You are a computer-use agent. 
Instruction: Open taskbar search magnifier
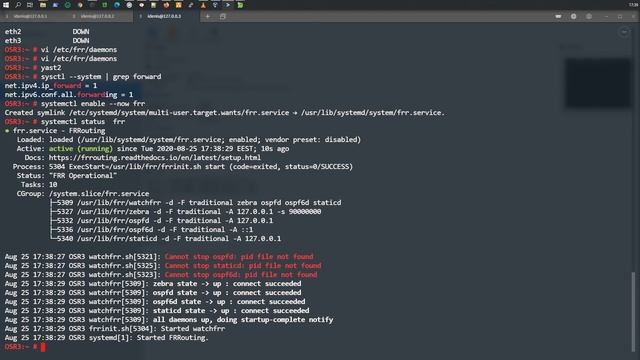[x=18, y=5]
